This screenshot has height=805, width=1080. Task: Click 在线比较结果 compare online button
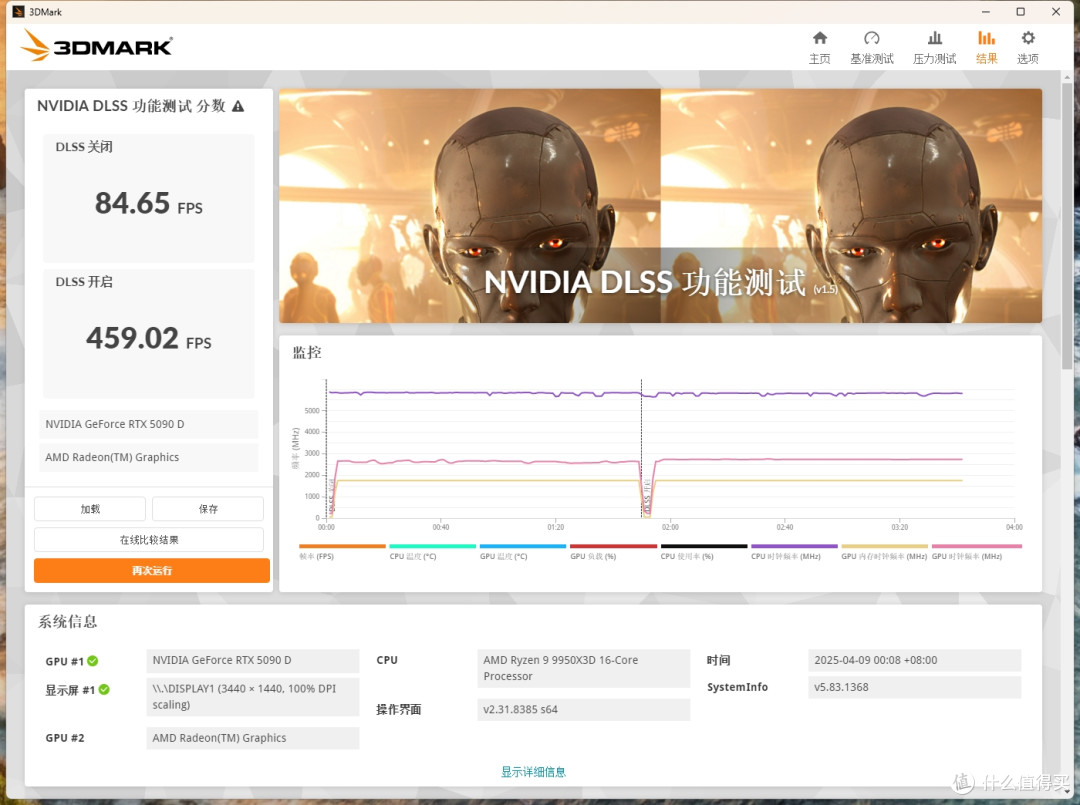[x=149, y=540]
